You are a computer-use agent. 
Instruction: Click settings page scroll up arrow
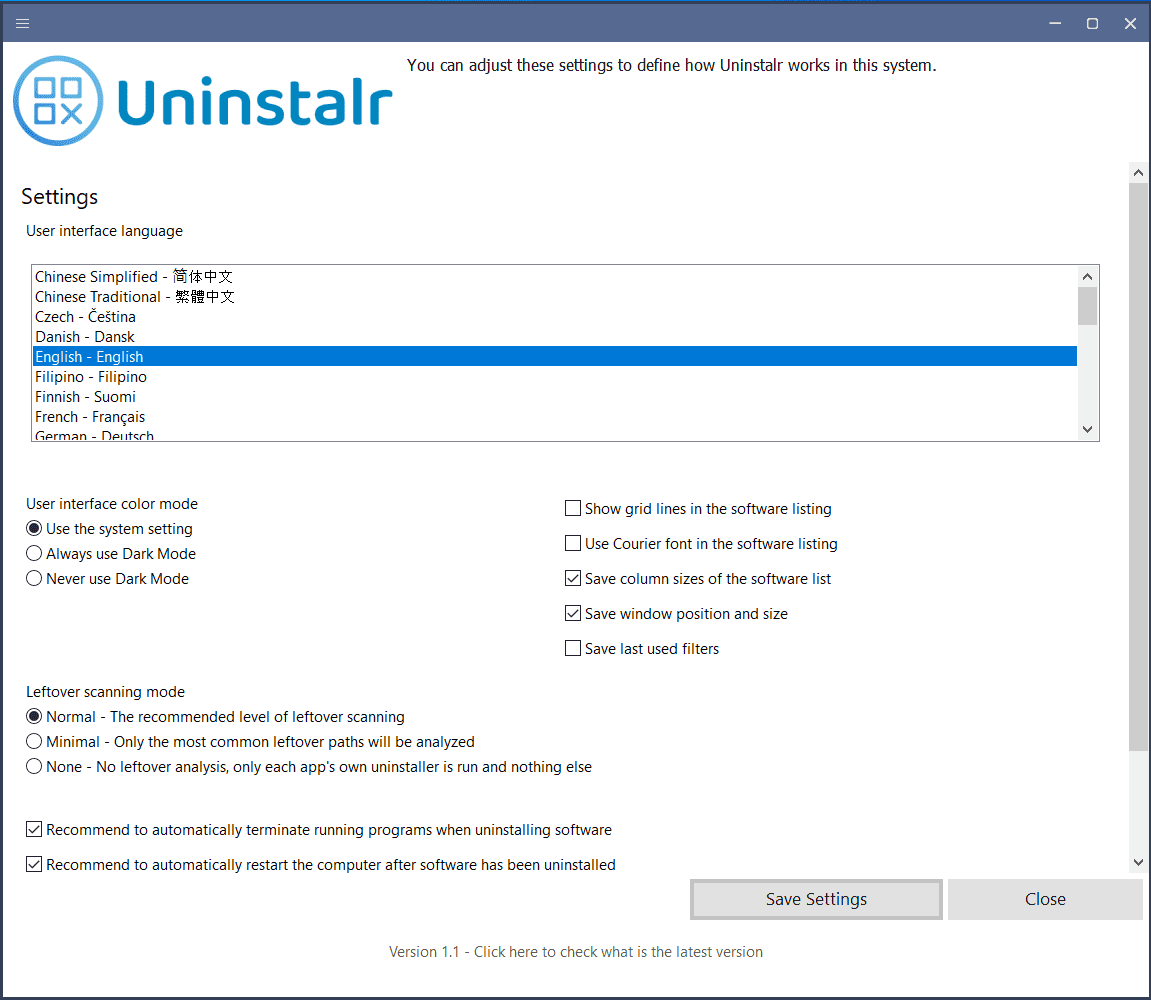[x=1139, y=173]
